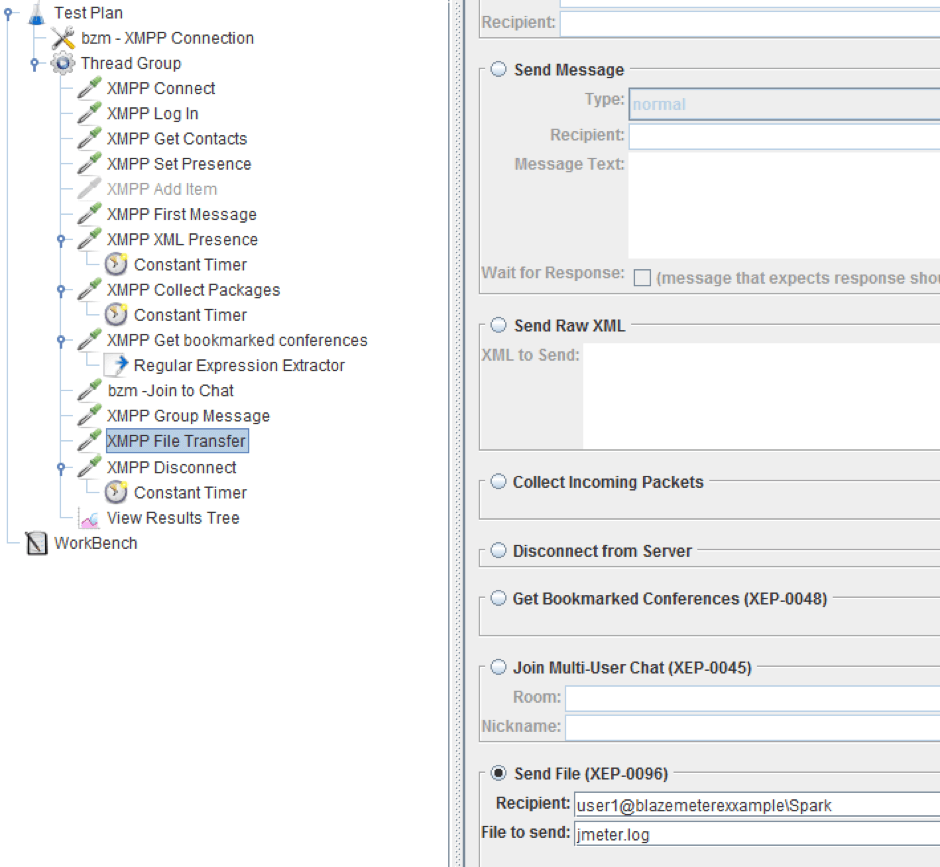940x867 pixels.
Task: Click the Send File Recipient field
Action: click(x=757, y=805)
